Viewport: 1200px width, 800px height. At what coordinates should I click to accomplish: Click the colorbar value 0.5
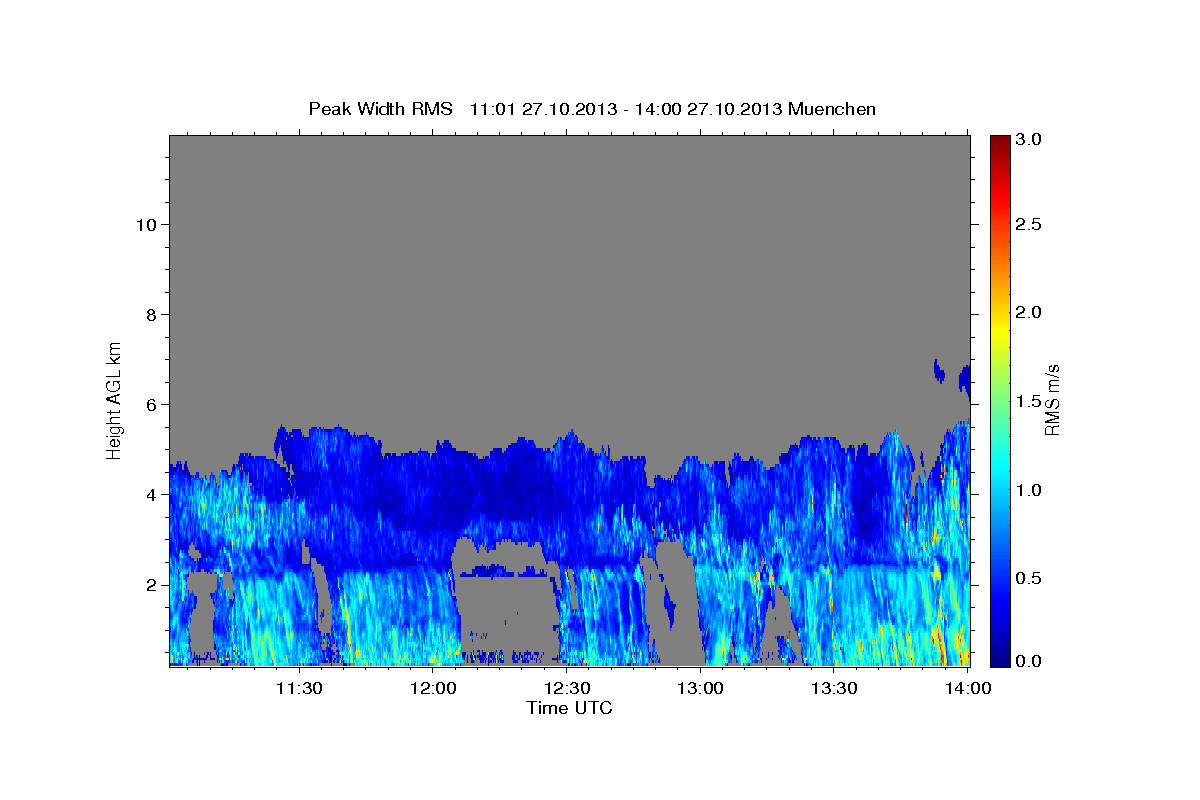(x=1029, y=578)
